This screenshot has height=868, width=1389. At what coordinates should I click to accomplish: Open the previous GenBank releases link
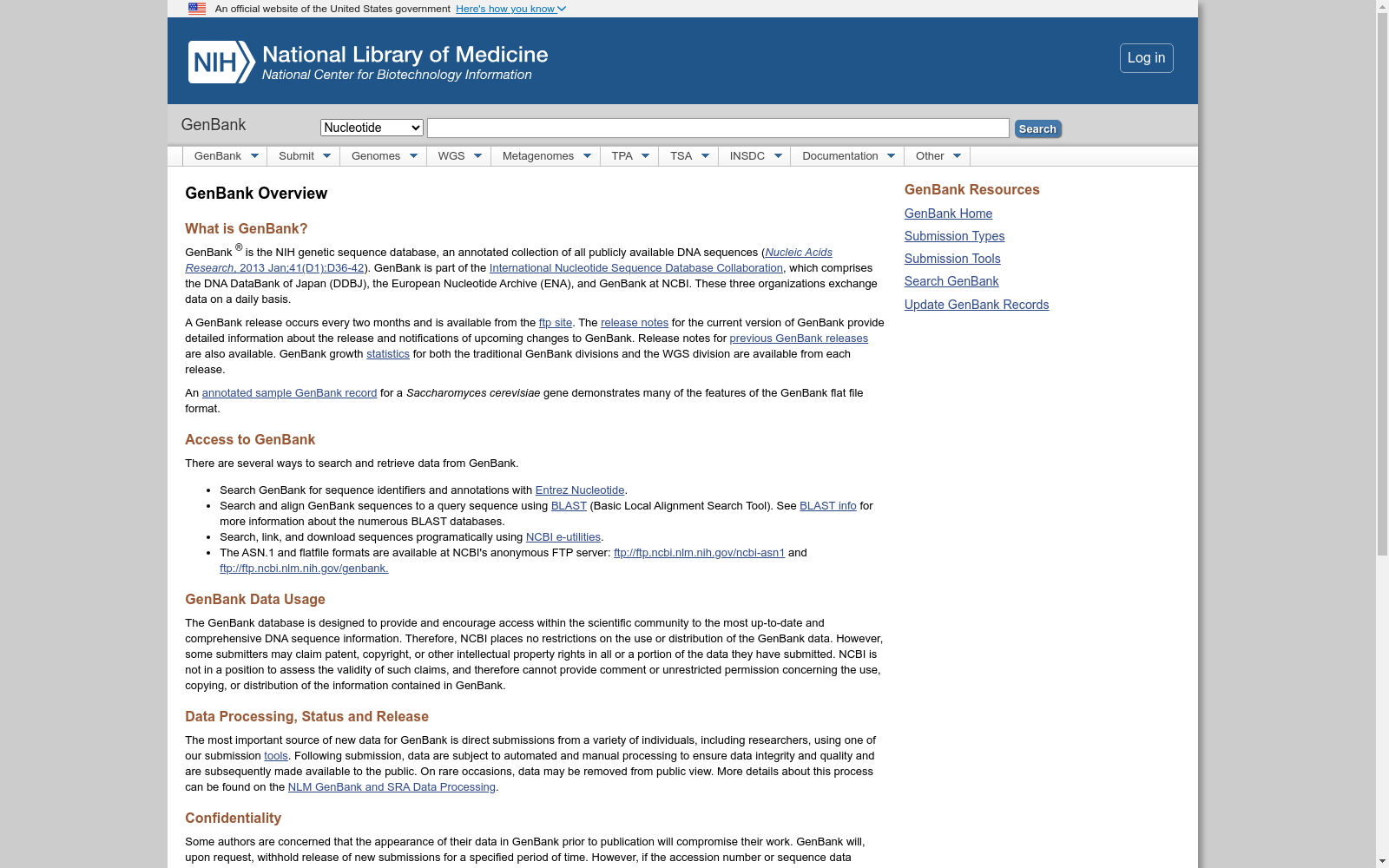799,339
